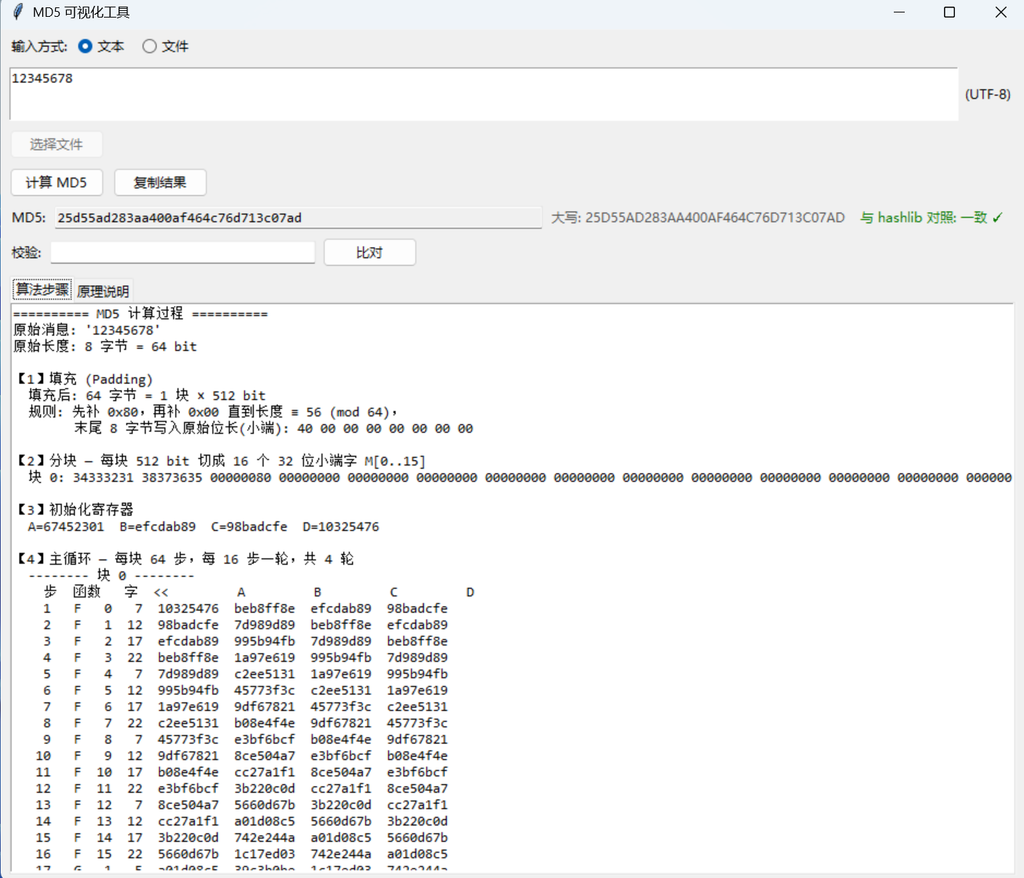This screenshot has width=1024, height=878.
Task: Click the 比对 compare button
Action: point(370,252)
